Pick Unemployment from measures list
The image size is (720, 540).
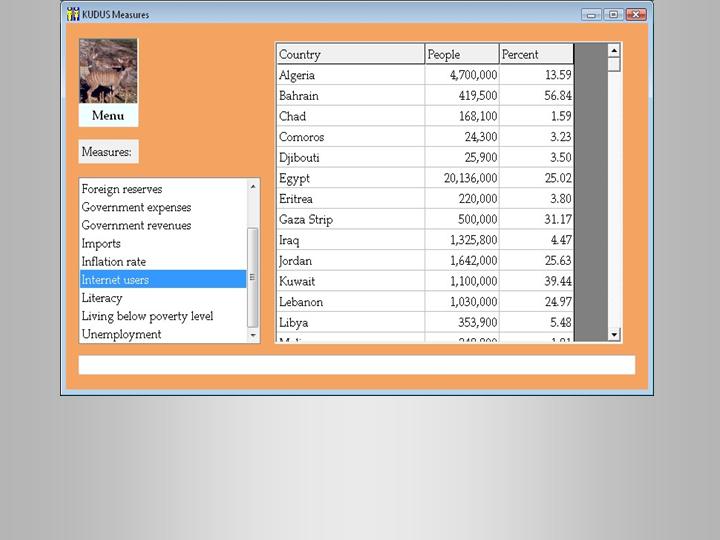121,334
